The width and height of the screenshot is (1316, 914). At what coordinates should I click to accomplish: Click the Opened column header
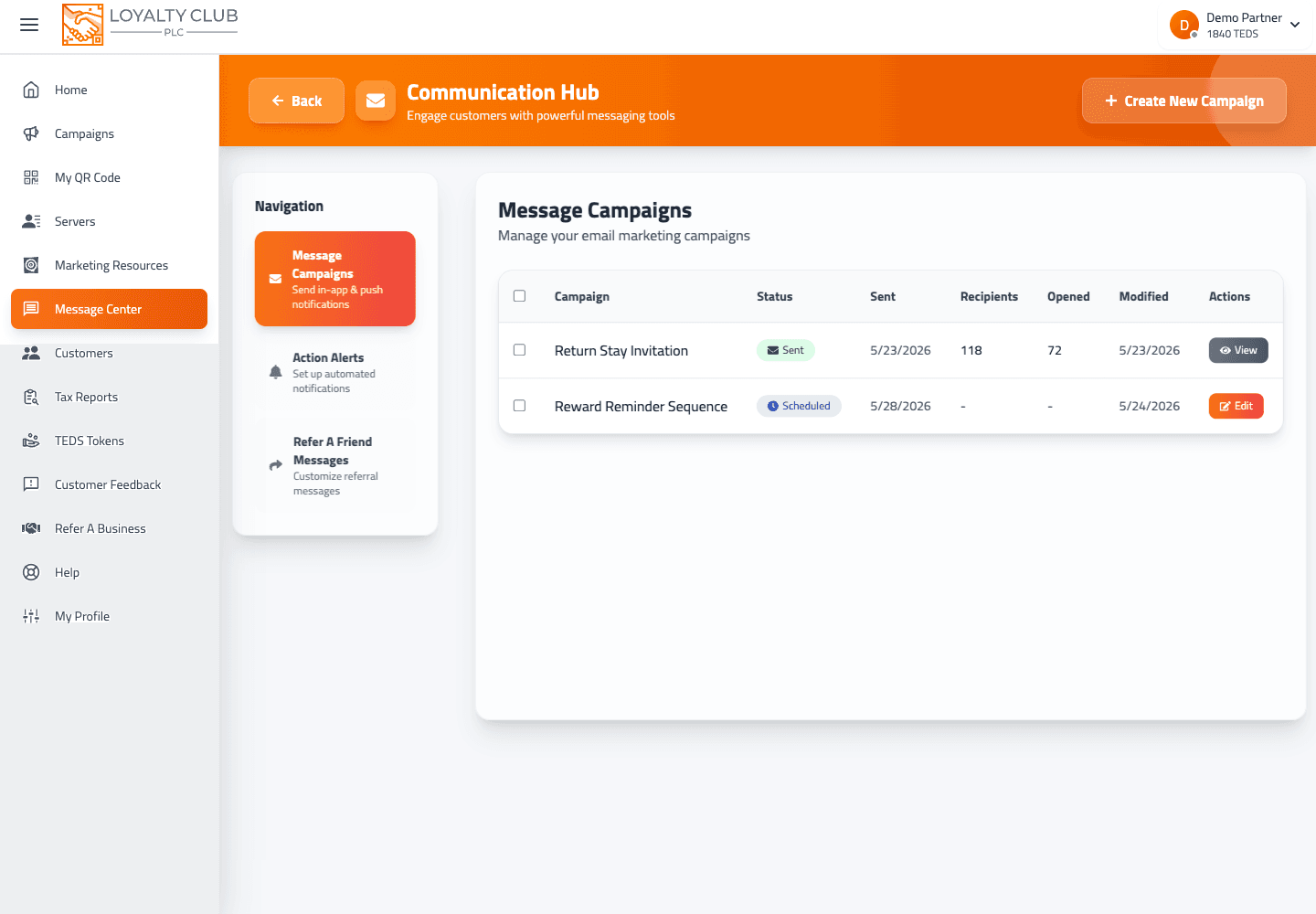pos(1068,296)
